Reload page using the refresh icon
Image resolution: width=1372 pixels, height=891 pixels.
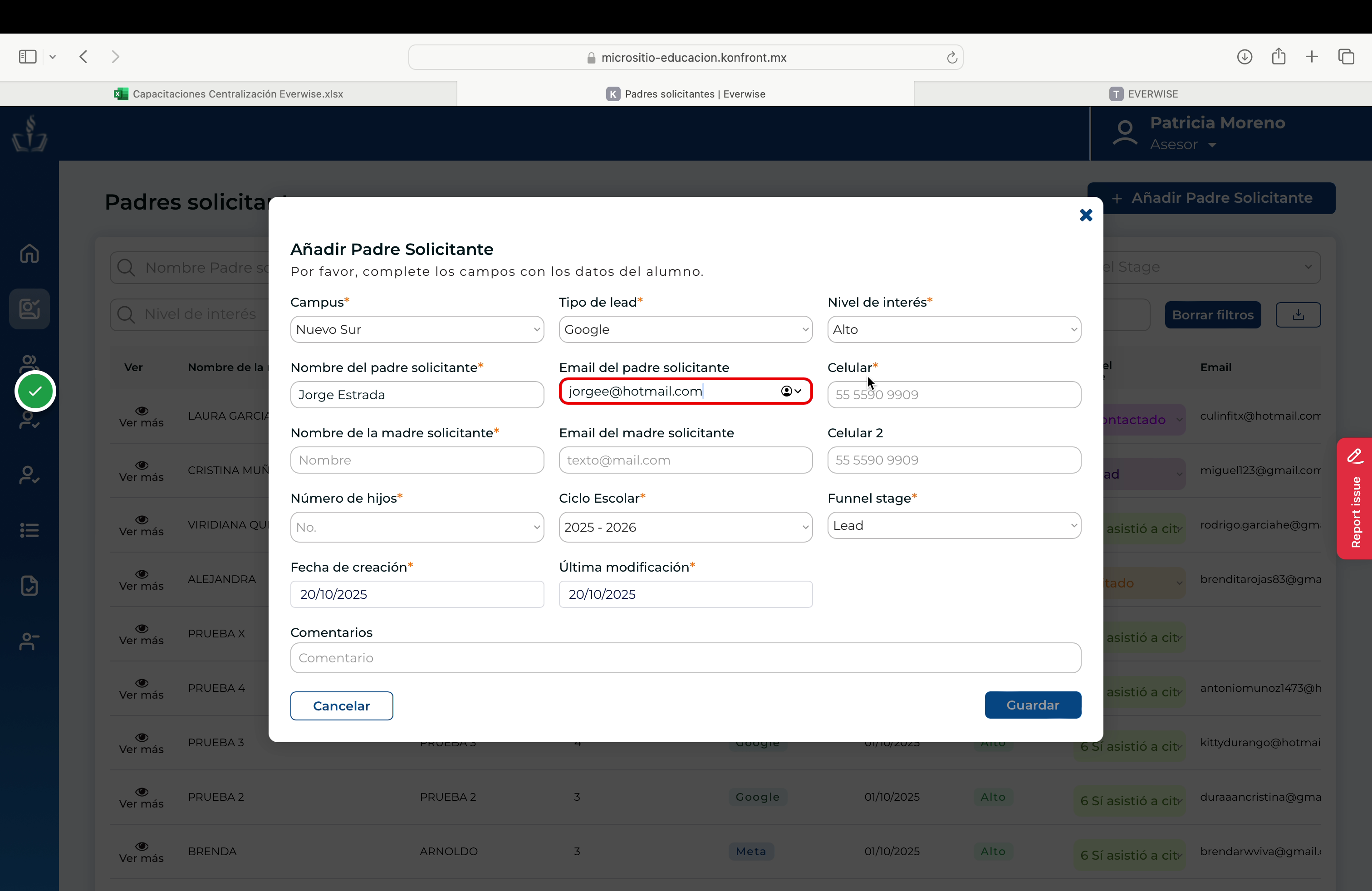952,57
